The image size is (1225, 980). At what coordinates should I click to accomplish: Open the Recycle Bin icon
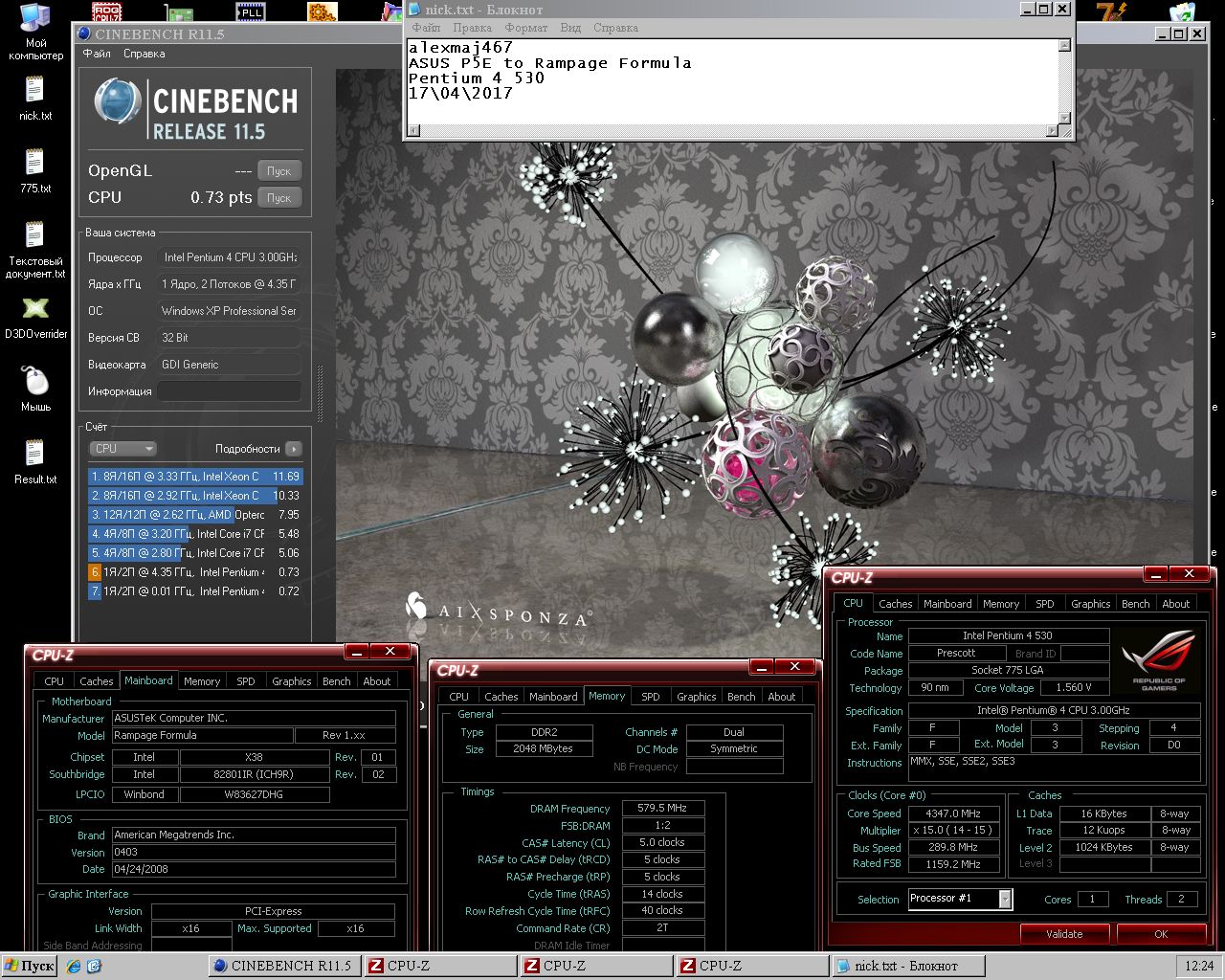pos(1183,11)
